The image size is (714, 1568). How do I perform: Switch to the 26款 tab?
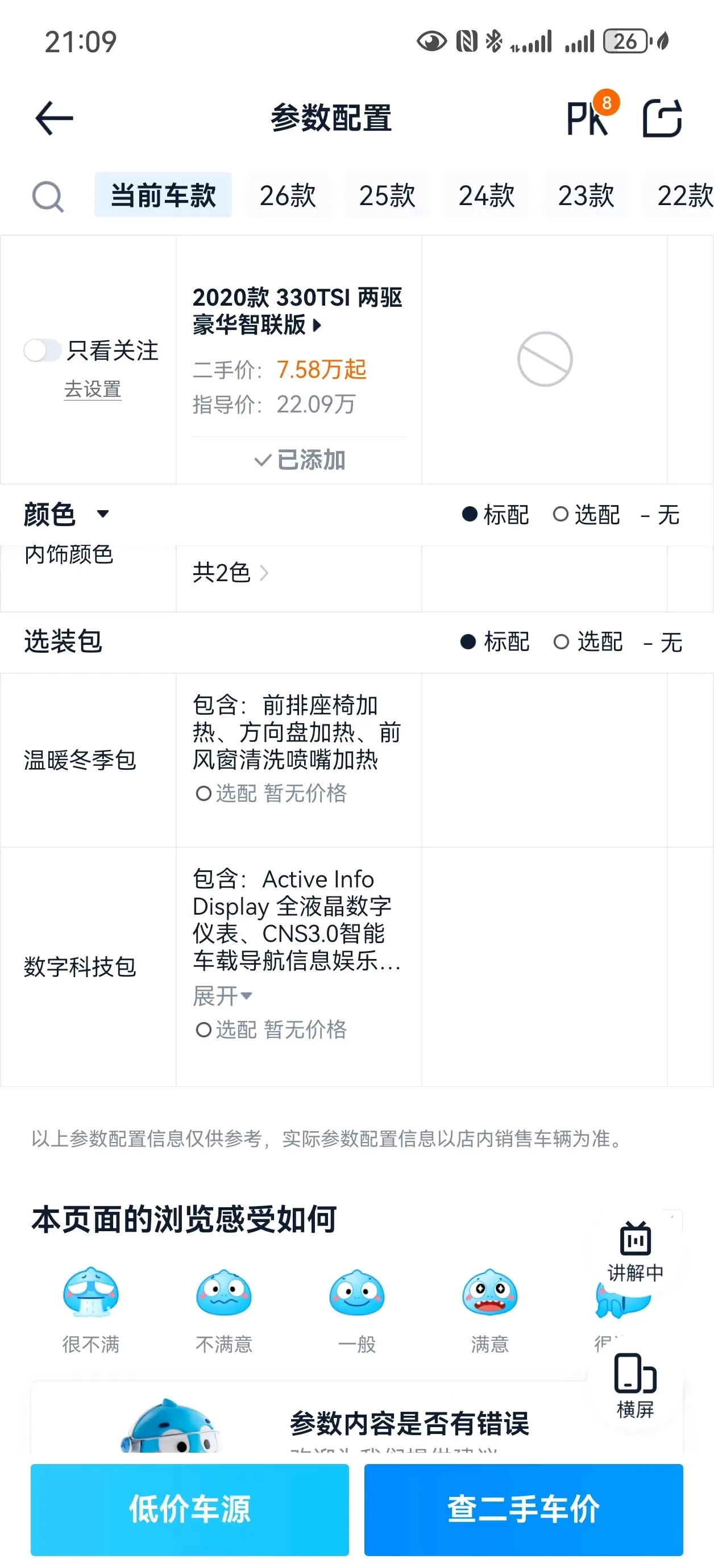tap(288, 195)
